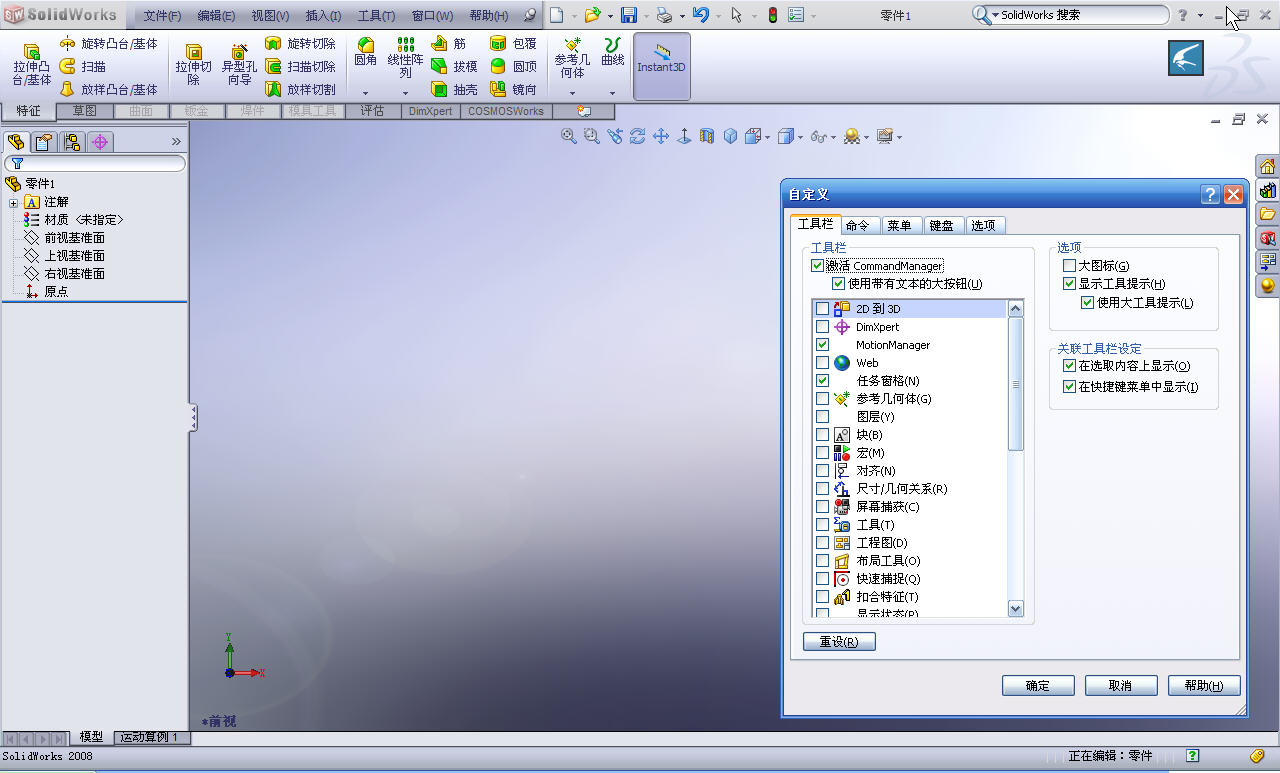Toggle the Instant3D button
This screenshot has height=773, width=1280.
point(662,66)
